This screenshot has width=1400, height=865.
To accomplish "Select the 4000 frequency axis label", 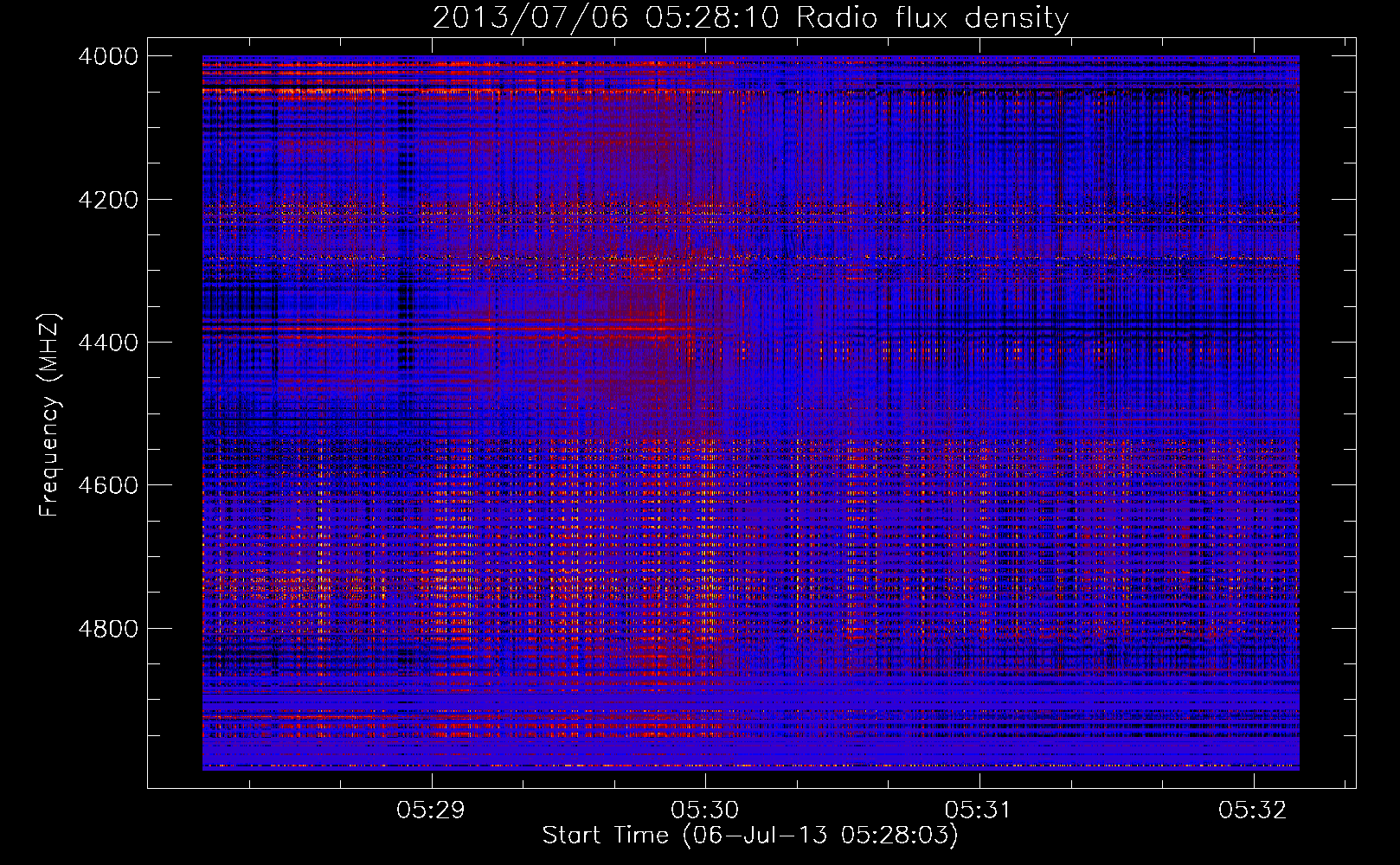I will [108, 56].
